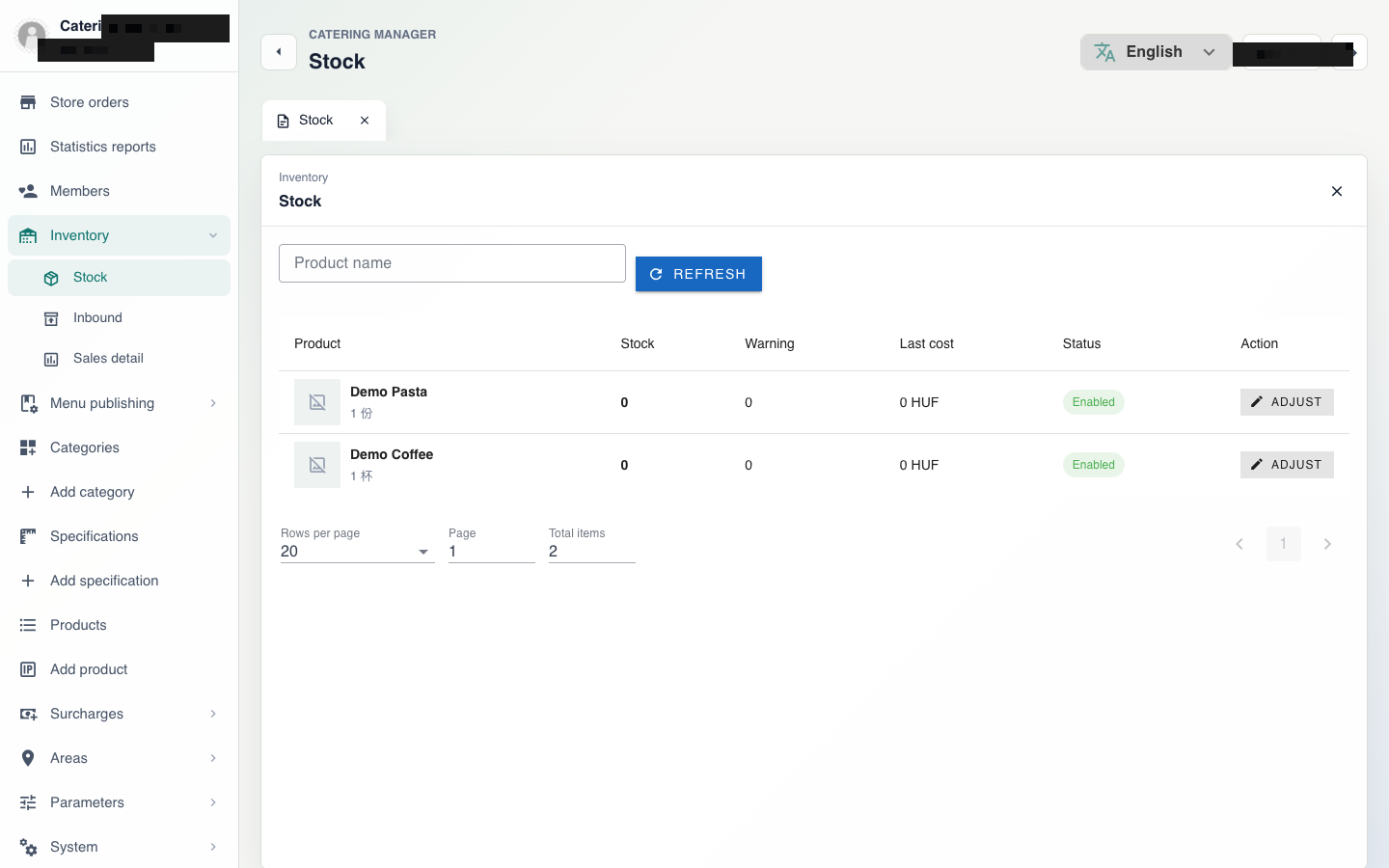Click the Inventory warehouse icon
The height and width of the screenshot is (868, 1389).
click(28, 235)
